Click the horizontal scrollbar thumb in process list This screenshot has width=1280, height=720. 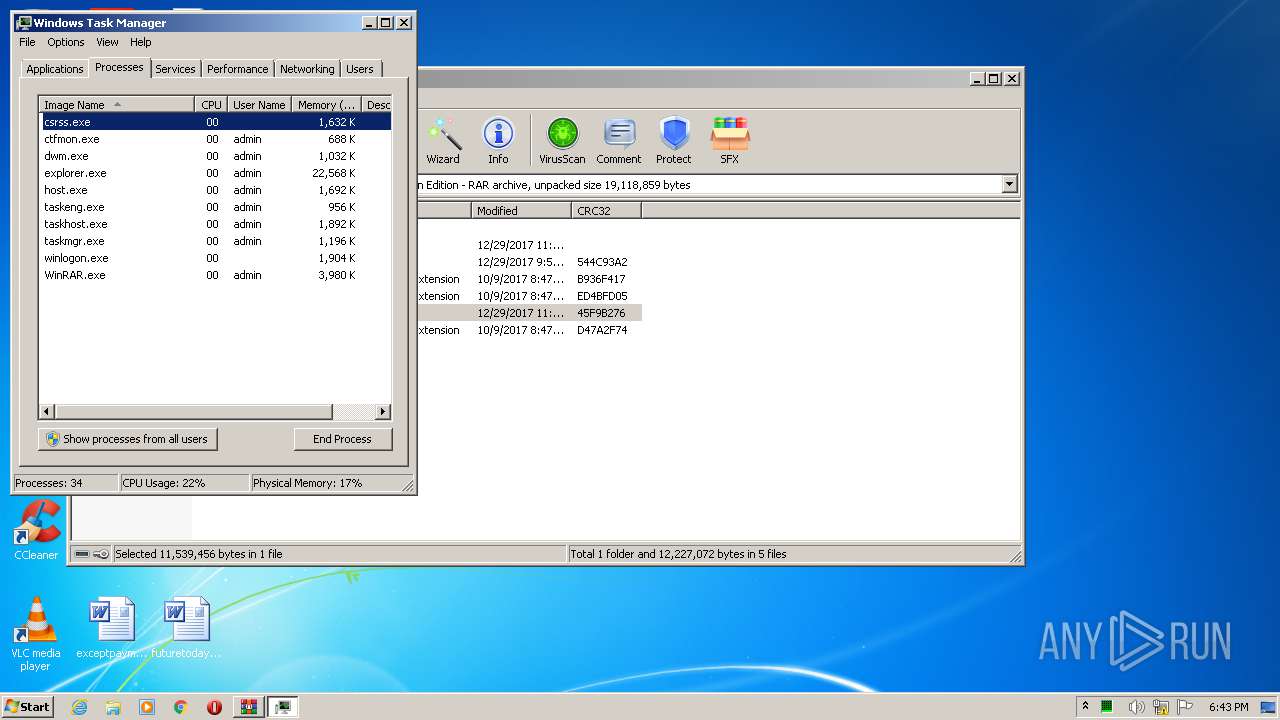coord(193,412)
